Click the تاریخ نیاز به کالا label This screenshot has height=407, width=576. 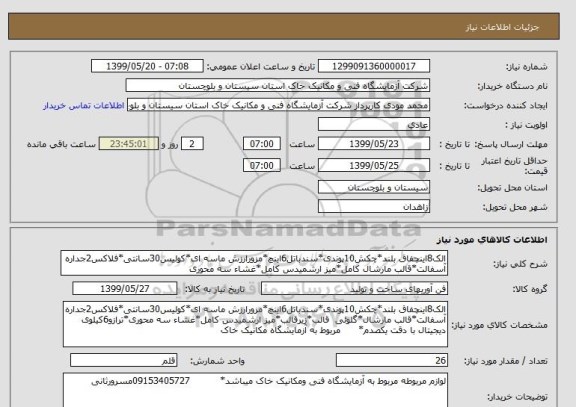click(215, 289)
